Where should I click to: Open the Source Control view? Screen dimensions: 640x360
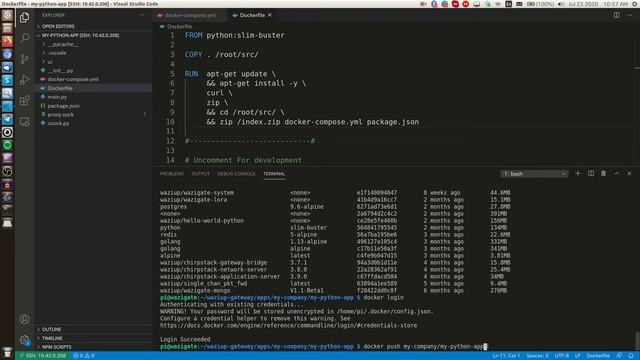[24, 59]
